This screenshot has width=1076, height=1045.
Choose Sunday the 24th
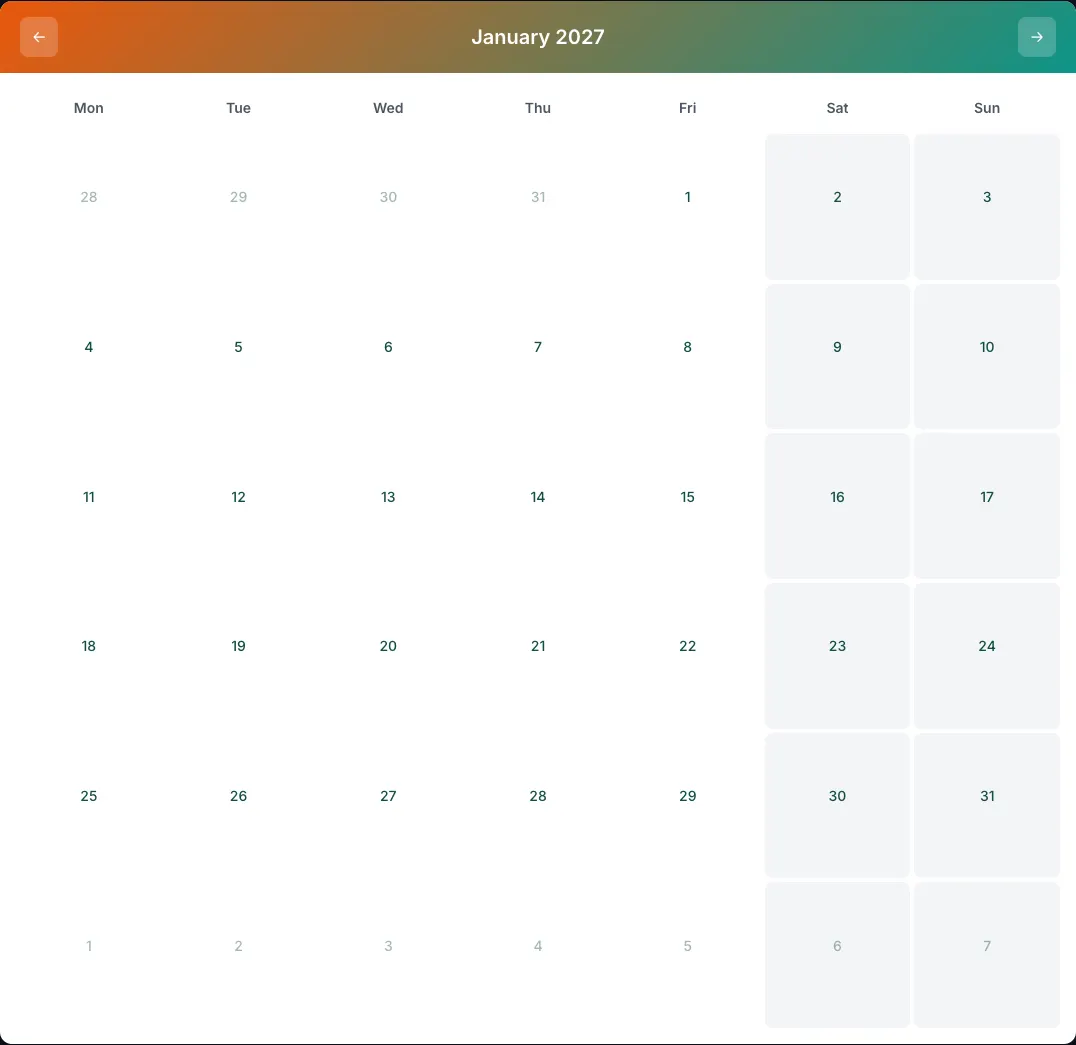pyautogui.click(x=987, y=655)
